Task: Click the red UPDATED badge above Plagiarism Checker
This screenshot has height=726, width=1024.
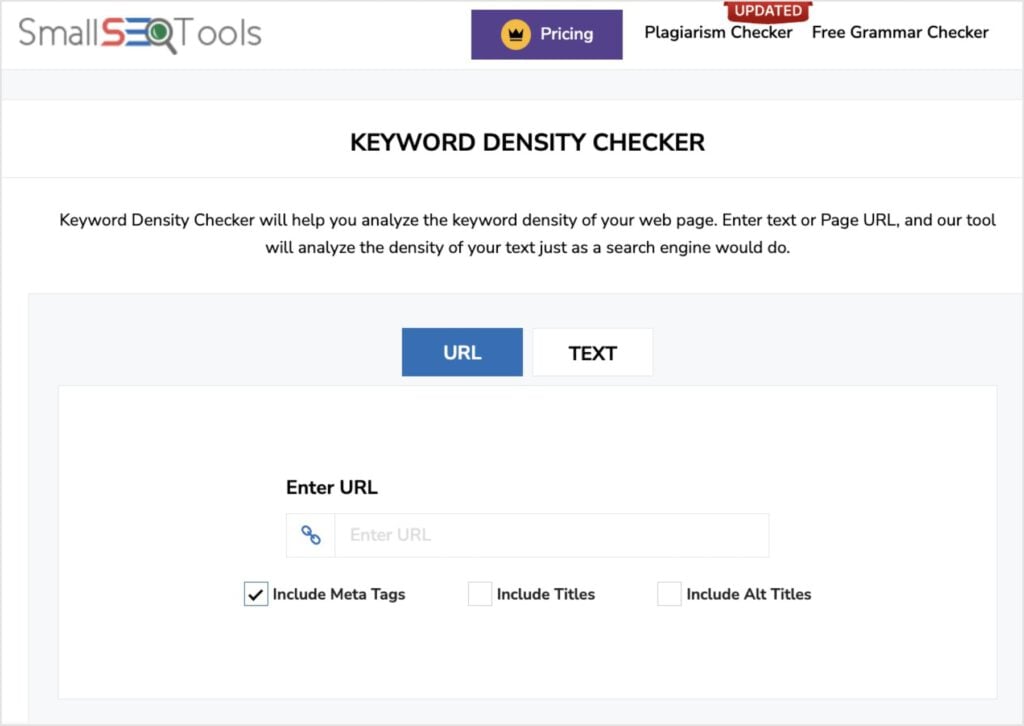Action: click(767, 11)
